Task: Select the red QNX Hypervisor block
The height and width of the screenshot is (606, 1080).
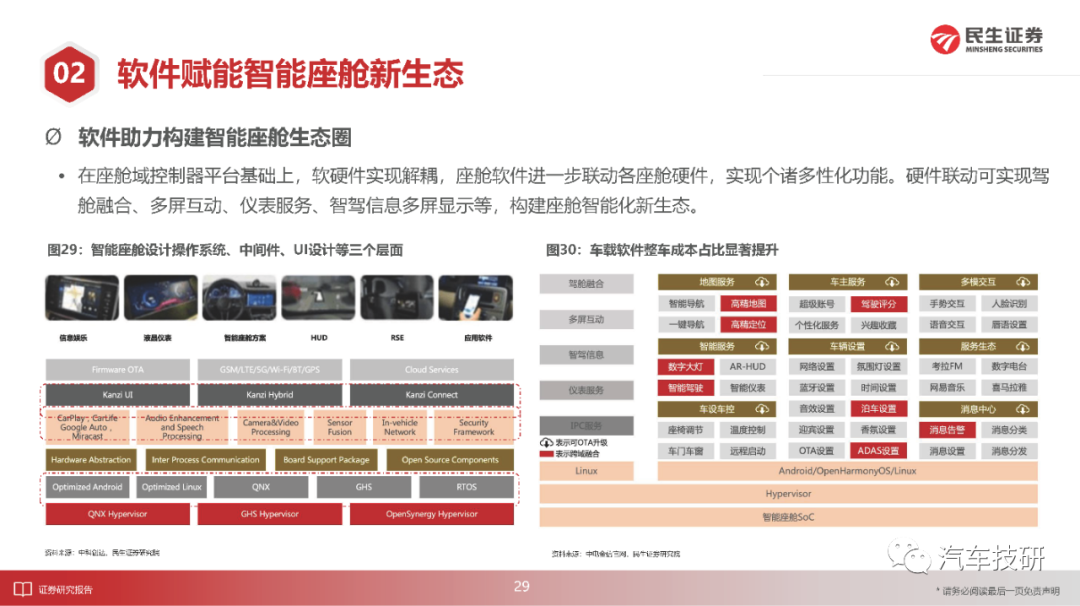Action: point(118,514)
